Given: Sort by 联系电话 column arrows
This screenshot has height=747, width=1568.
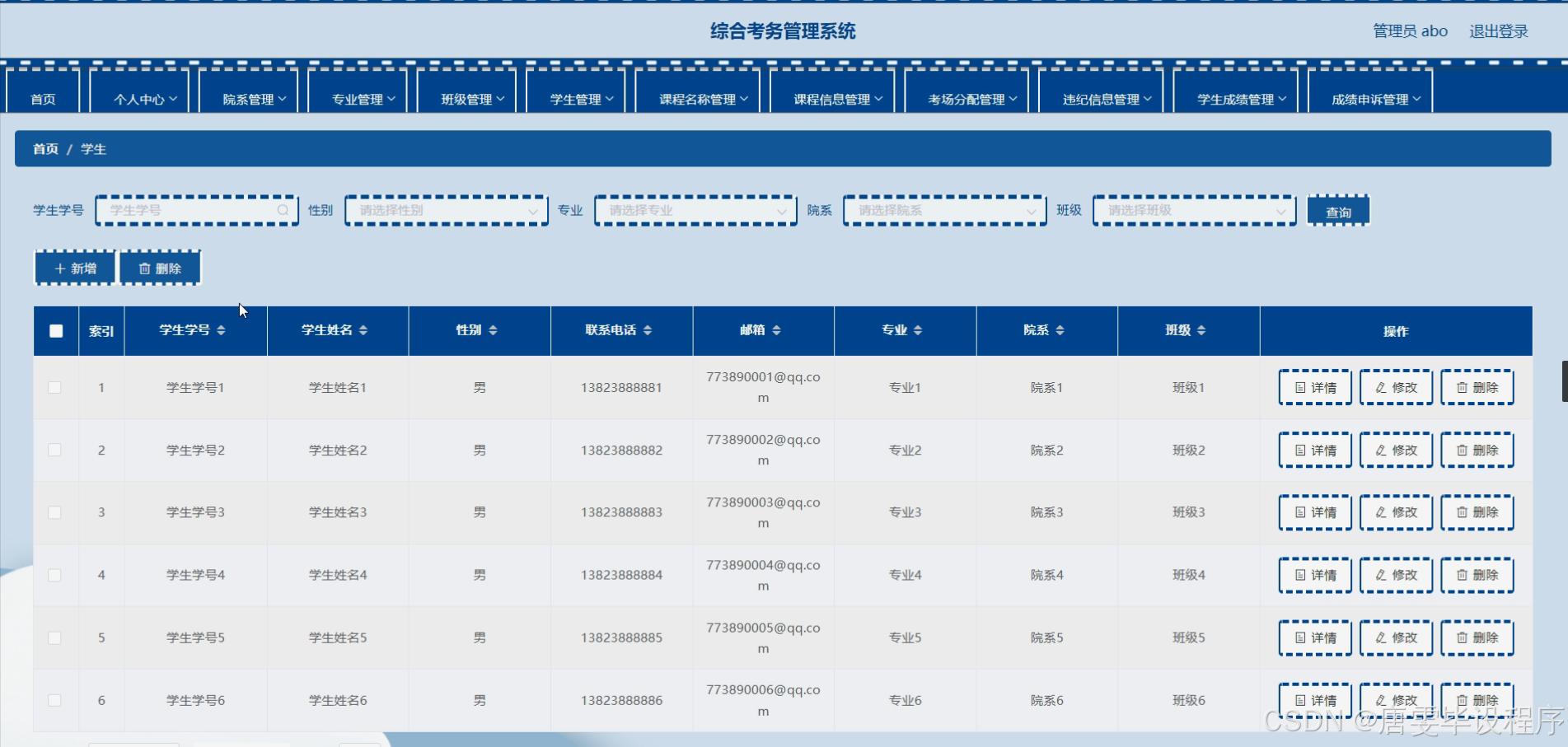Looking at the screenshot, I should click(648, 330).
